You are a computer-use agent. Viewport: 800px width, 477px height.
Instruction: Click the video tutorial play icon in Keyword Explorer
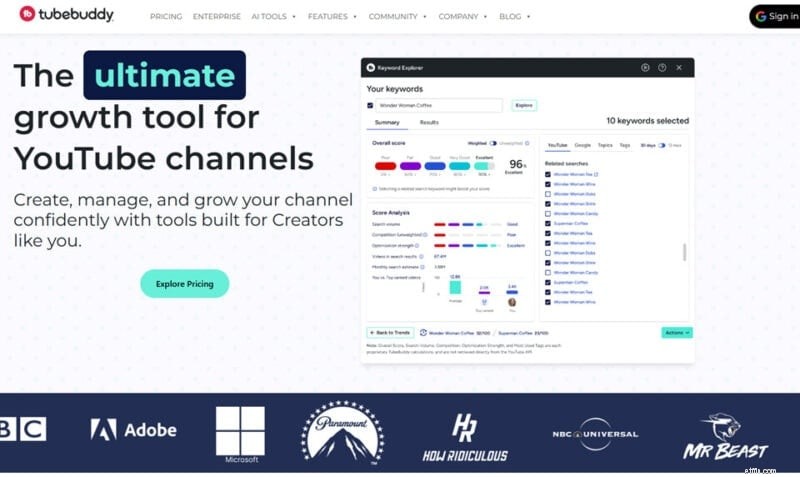click(x=645, y=67)
